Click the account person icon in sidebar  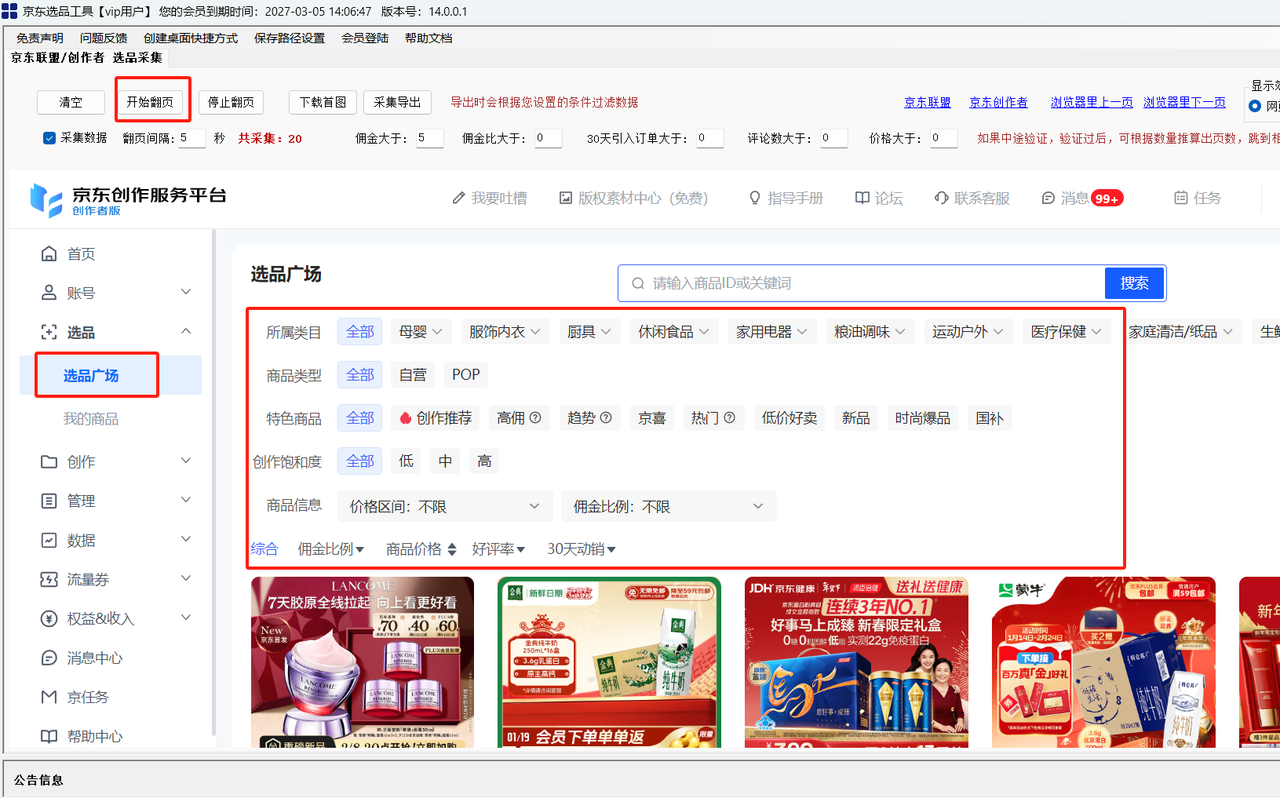click(x=48, y=293)
